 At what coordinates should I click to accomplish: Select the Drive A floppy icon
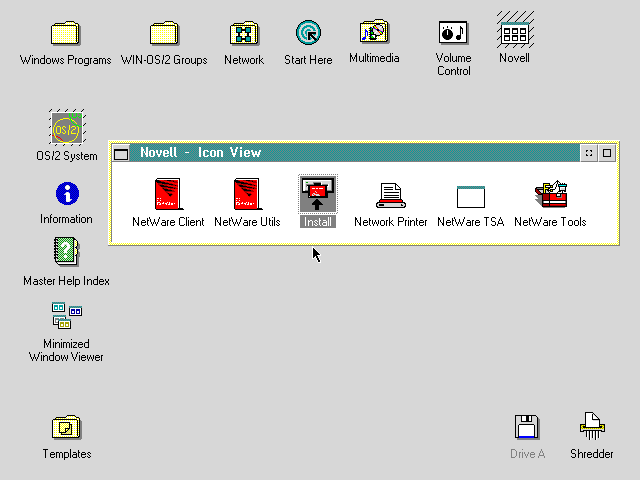tap(527, 427)
